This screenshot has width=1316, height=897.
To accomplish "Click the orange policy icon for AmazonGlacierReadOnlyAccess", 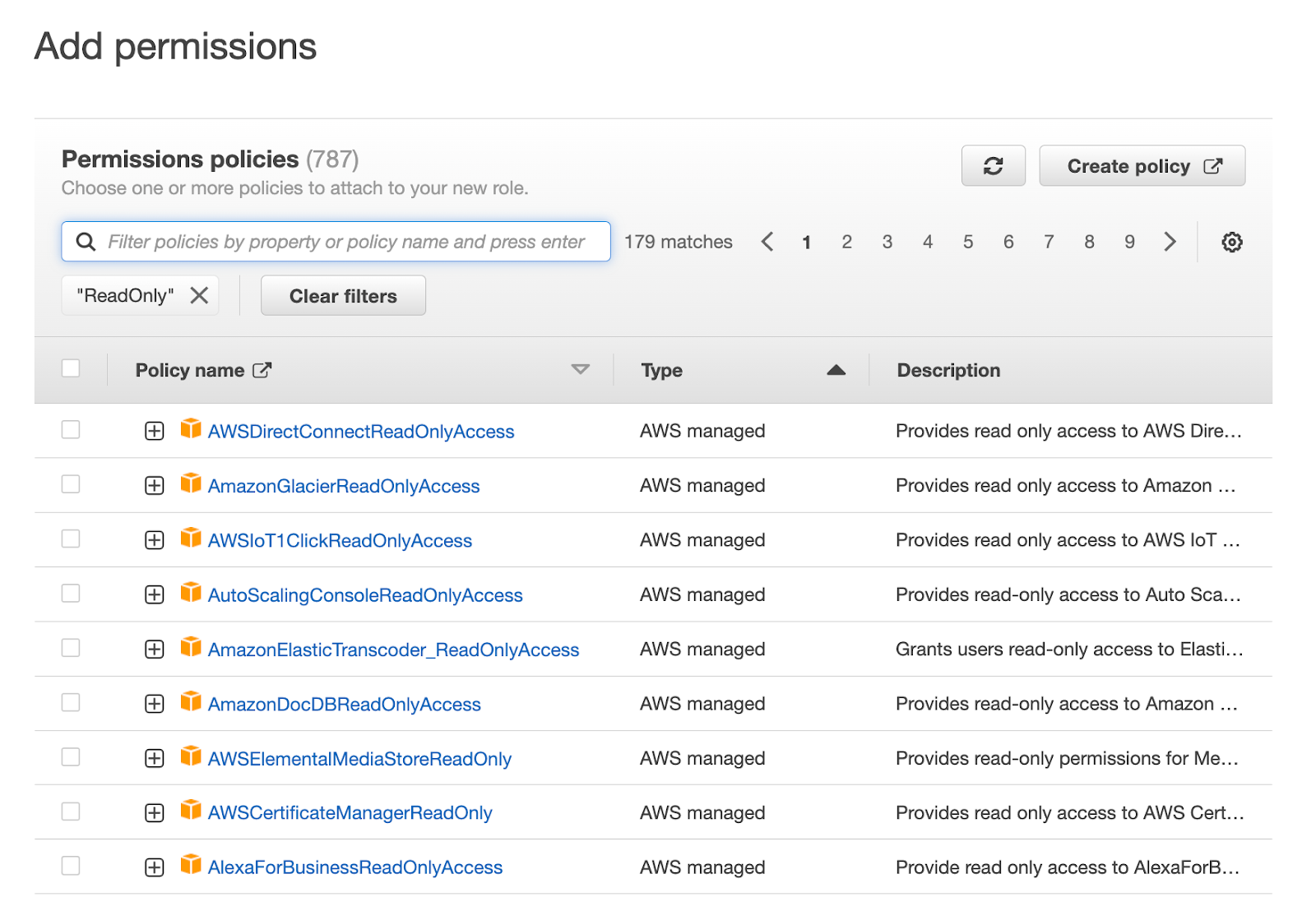I will [x=191, y=483].
